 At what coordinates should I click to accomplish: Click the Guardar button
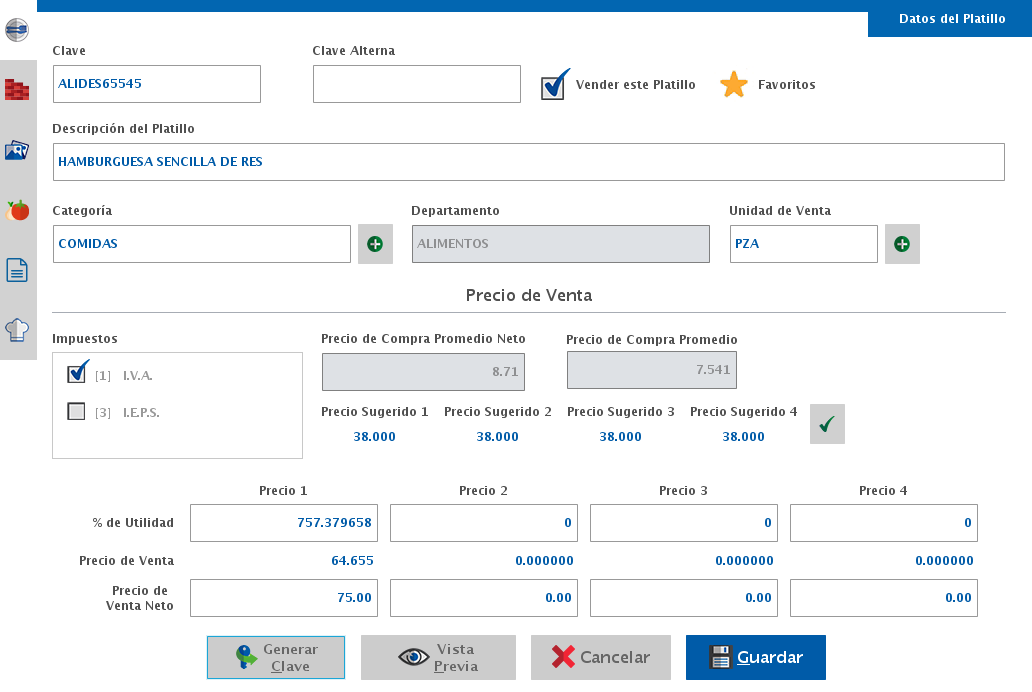(755, 657)
